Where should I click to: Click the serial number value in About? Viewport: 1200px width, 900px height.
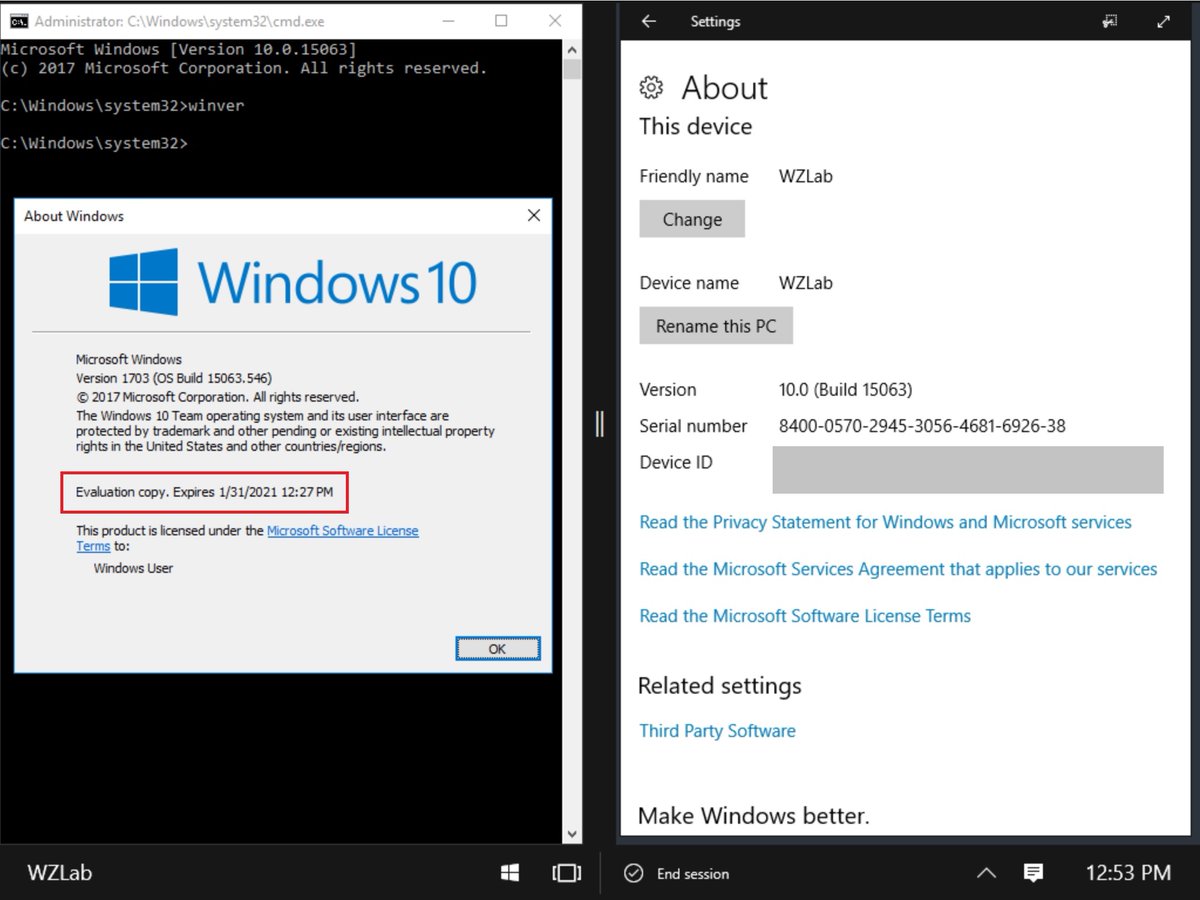(922, 426)
